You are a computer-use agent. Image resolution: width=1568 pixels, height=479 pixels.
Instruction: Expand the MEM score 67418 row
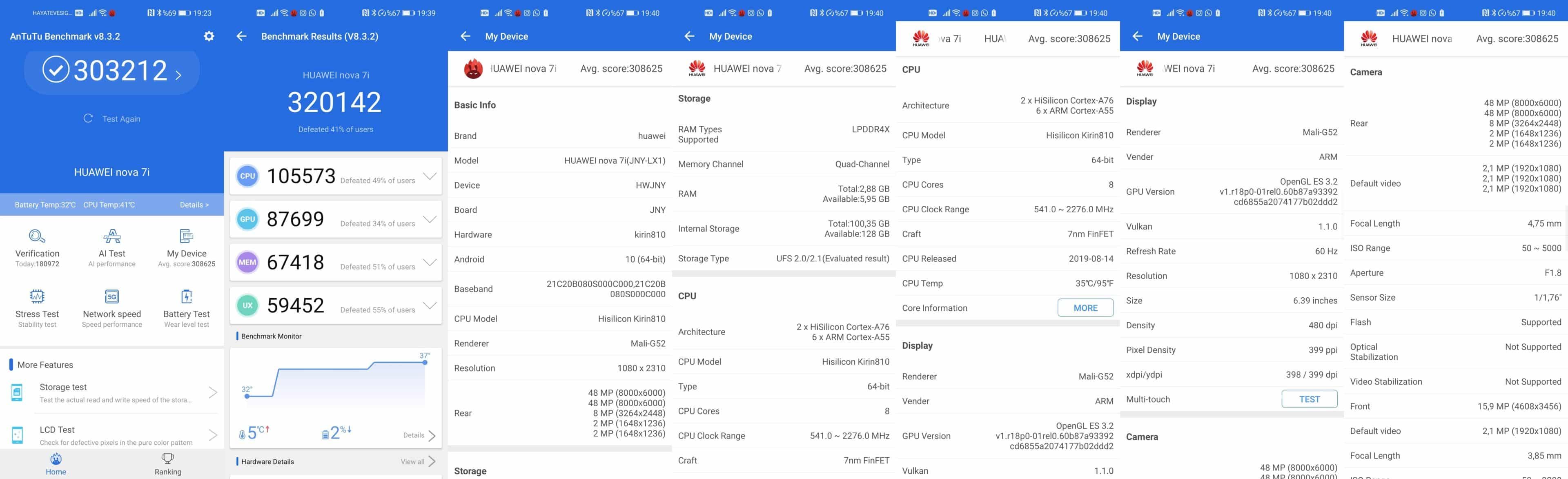click(430, 263)
